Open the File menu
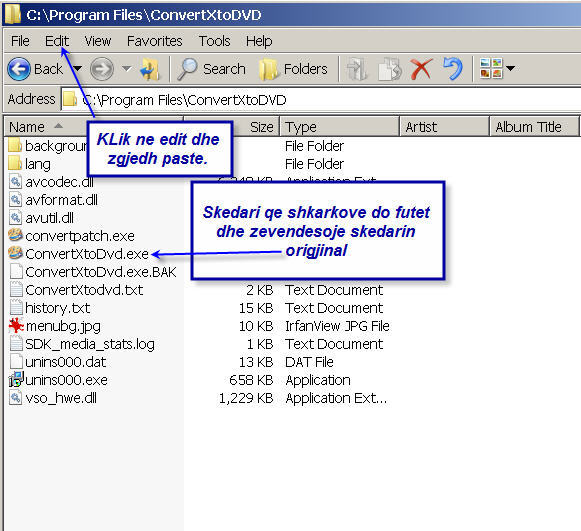The width and height of the screenshot is (581, 531). point(20,41)
